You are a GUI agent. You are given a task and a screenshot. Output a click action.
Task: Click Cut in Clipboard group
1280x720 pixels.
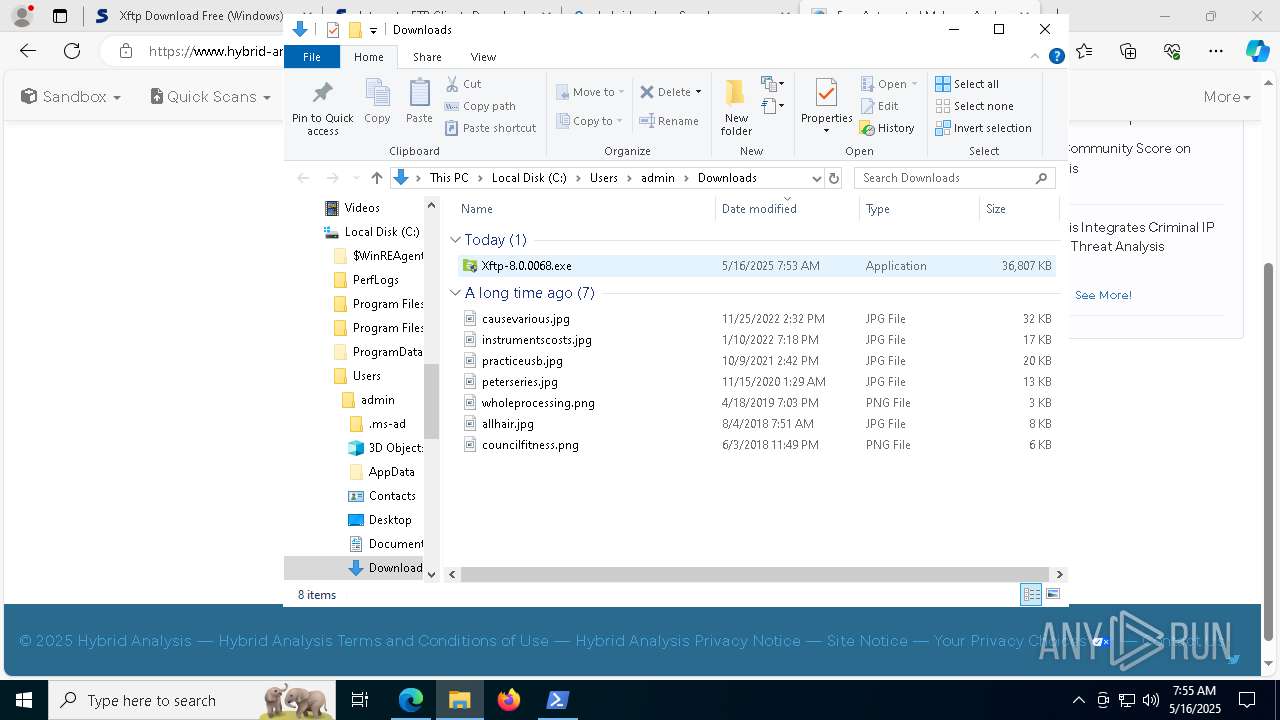pyautogui.click(x=463, y=84)
